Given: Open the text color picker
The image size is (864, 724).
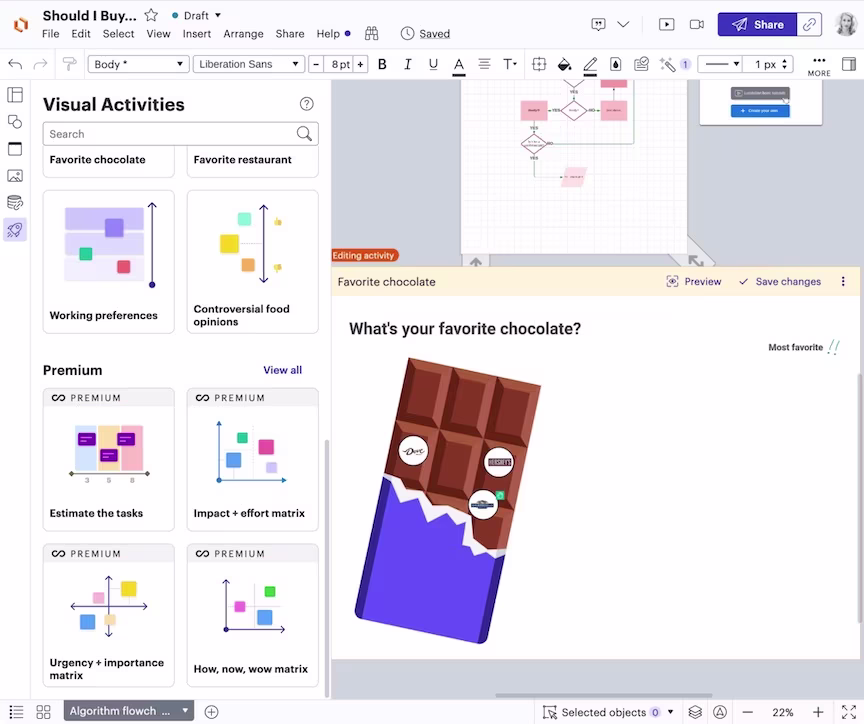Looking at the screenshot, I should coord(458,66).
